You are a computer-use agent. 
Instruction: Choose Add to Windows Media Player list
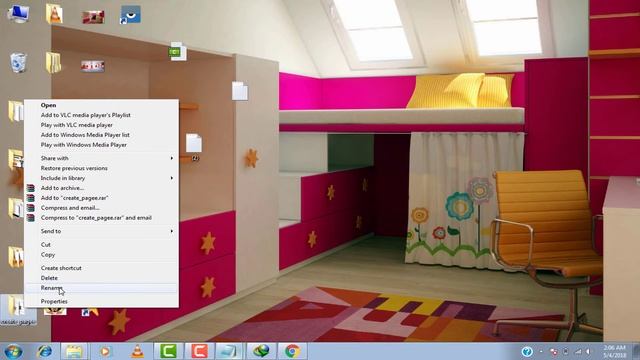click(x=101, y=135)
